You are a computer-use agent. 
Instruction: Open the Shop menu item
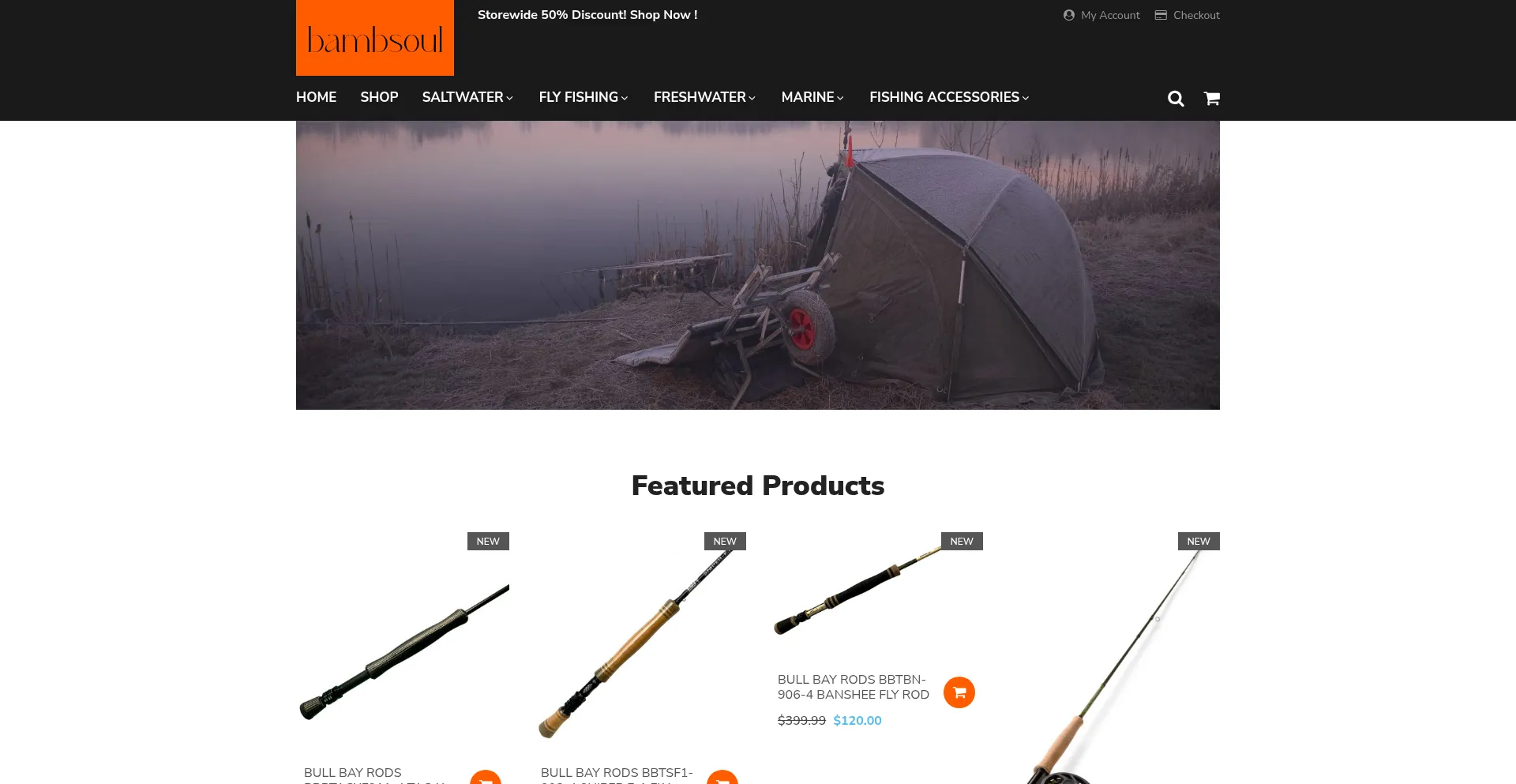379,97
